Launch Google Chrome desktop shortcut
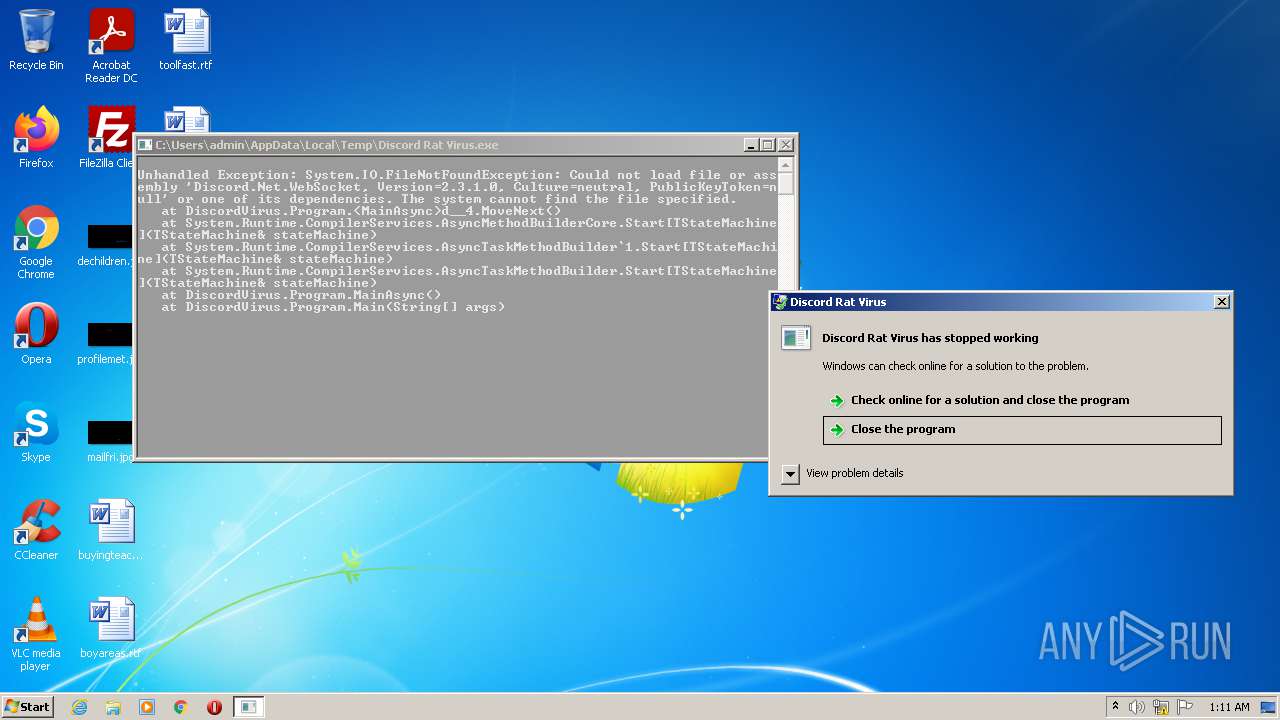This screenshot has height=720, width=1280. 36,242
